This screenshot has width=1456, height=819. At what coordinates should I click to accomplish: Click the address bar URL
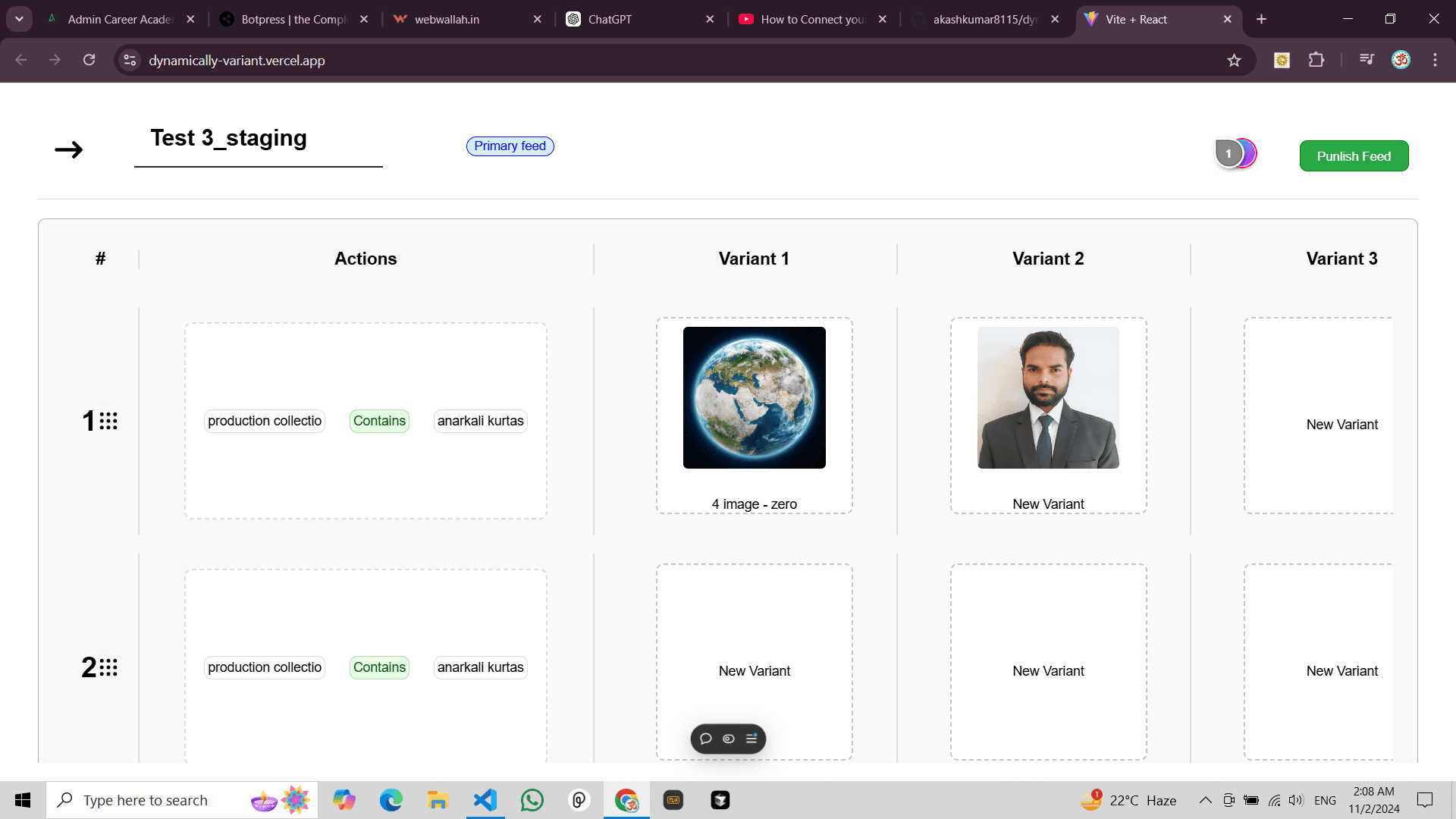tap(237, 61)
